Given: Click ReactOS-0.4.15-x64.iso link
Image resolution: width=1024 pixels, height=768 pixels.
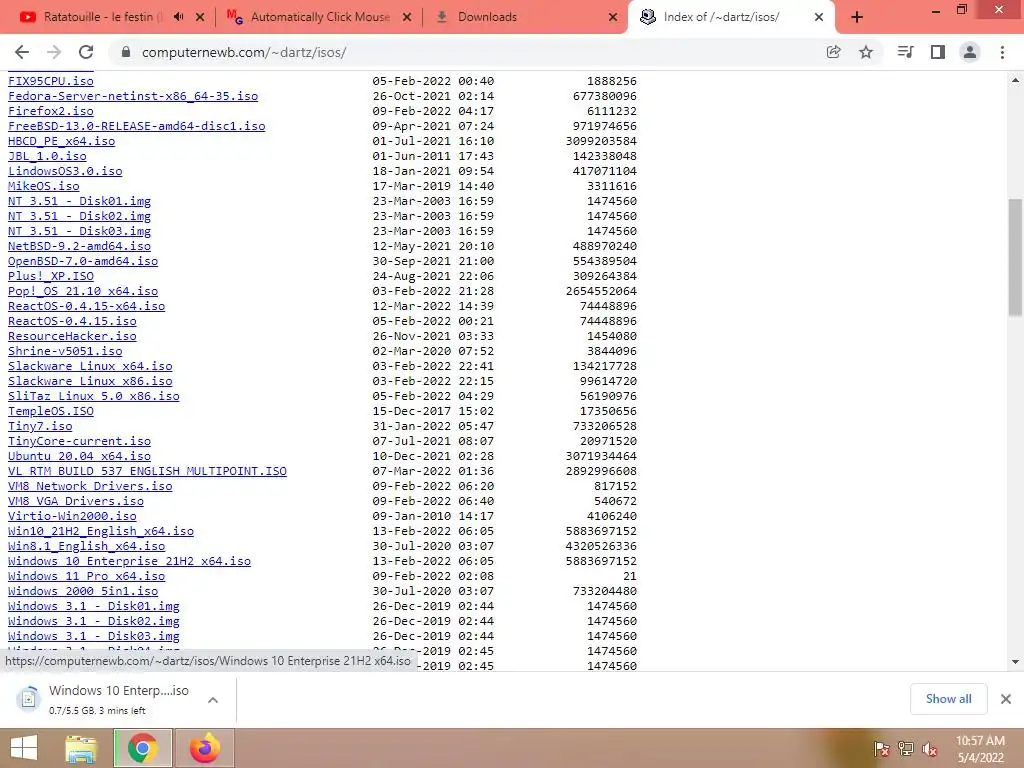Looking at the screenshot, I should pyautogui.click(x=86, y=306).
